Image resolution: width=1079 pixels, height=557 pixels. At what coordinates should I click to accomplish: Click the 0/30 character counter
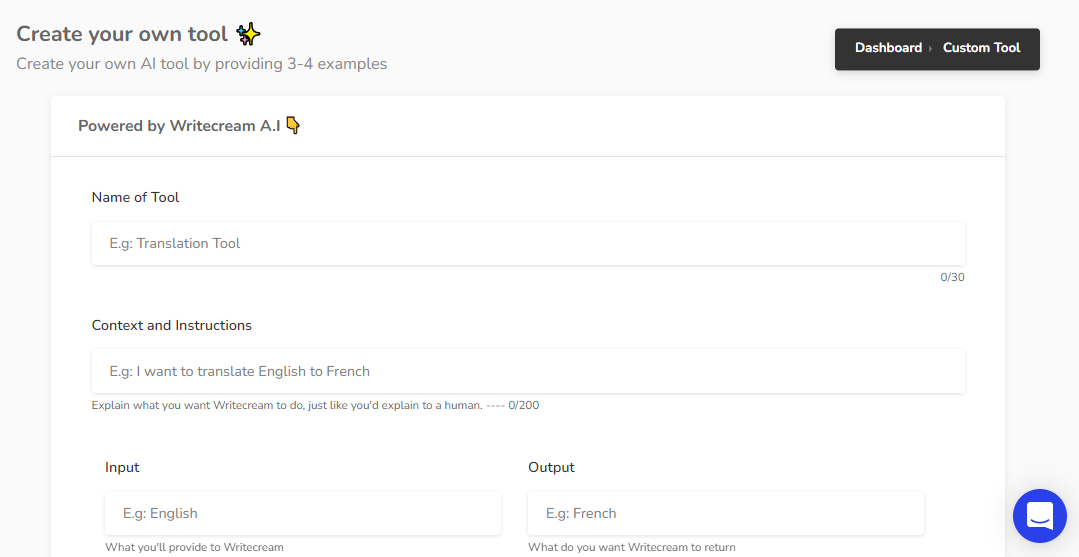coord(952,277)
